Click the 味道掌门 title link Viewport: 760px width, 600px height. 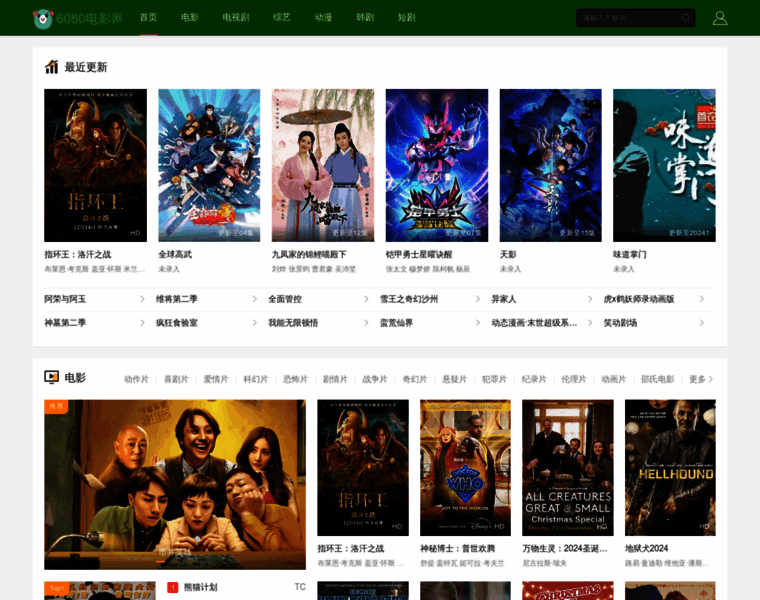pos(630,254)
